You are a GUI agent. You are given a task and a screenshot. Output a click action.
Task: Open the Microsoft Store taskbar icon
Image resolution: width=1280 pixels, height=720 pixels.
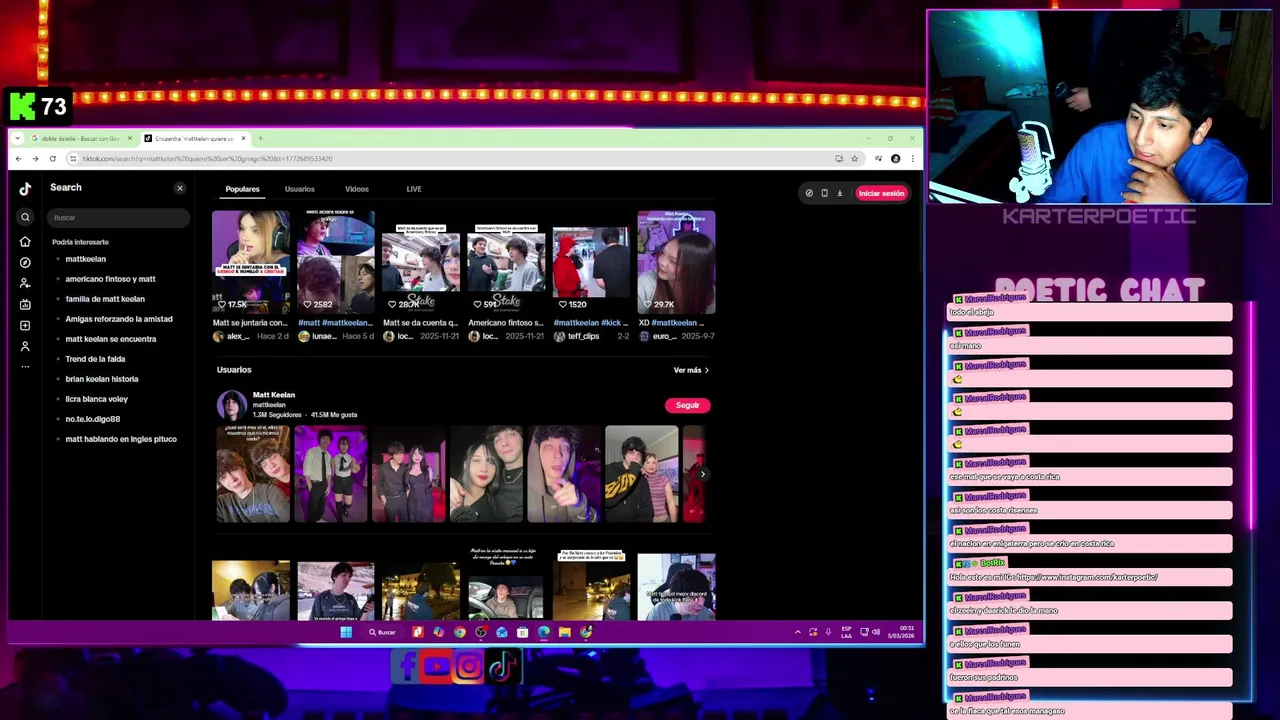[x=522, y=632]
